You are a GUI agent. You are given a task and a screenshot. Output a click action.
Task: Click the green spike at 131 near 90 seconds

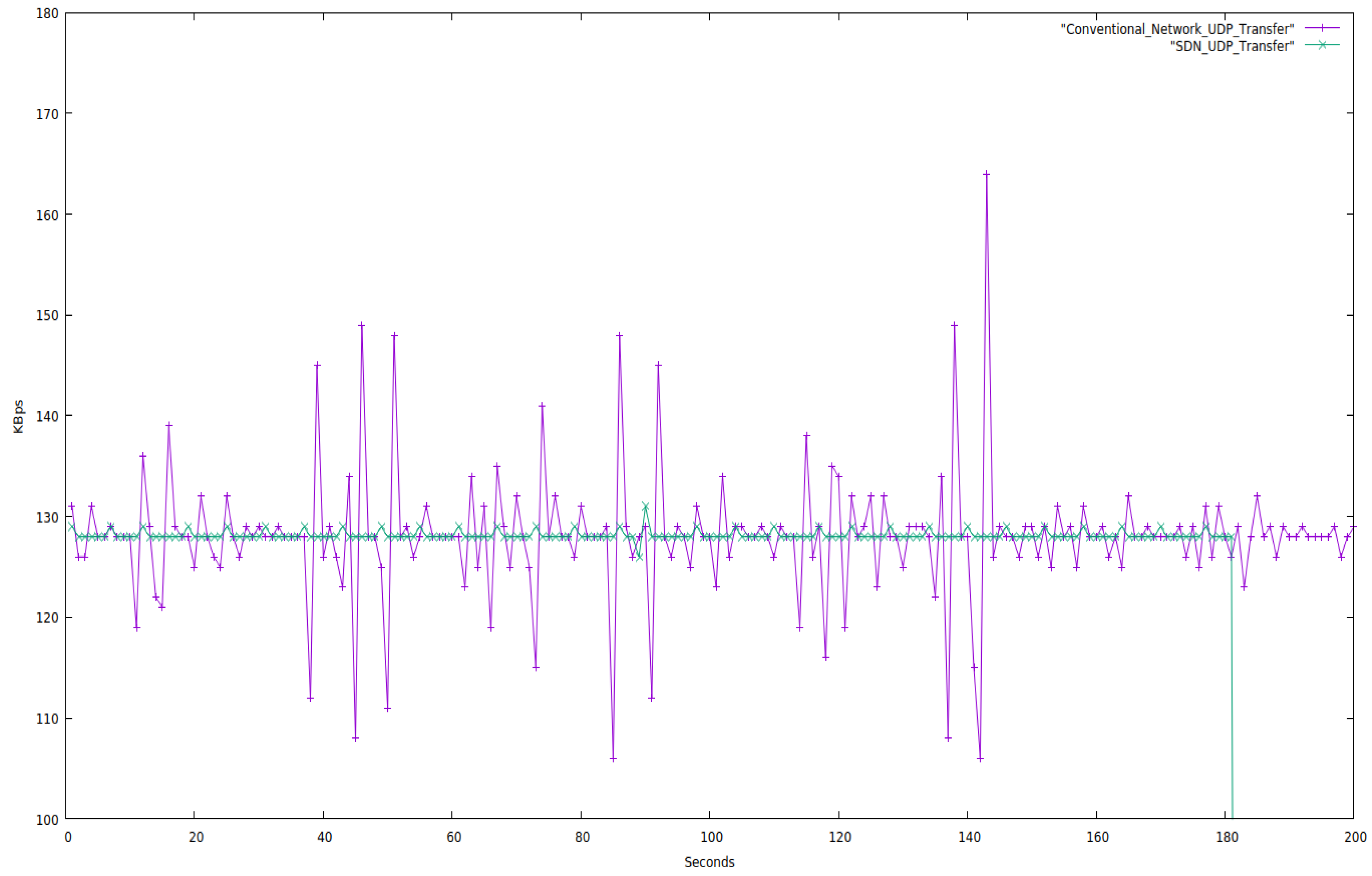pos(645,506)
